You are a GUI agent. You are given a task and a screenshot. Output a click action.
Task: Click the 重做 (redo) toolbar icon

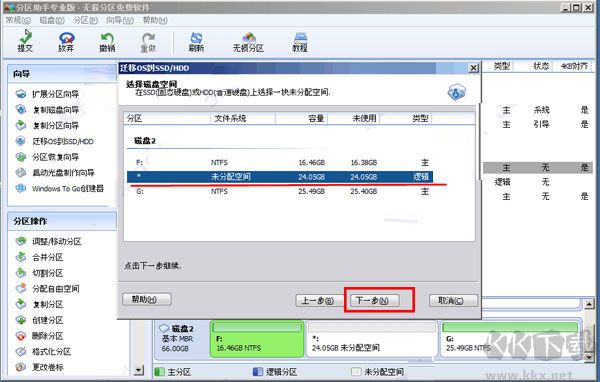click(148, 41)
